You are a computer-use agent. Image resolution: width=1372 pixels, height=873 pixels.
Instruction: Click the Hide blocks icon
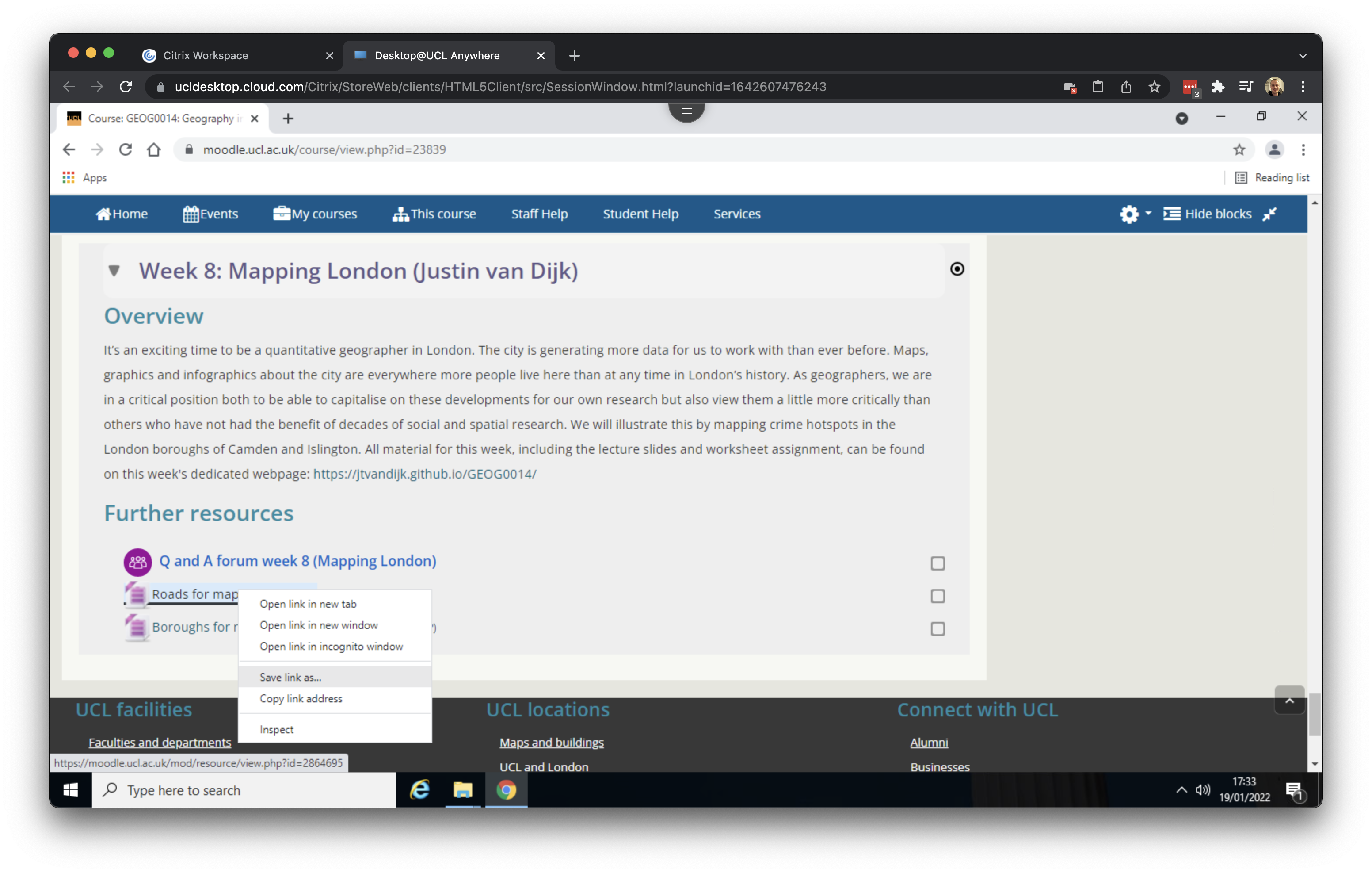tap(1172, 214)
